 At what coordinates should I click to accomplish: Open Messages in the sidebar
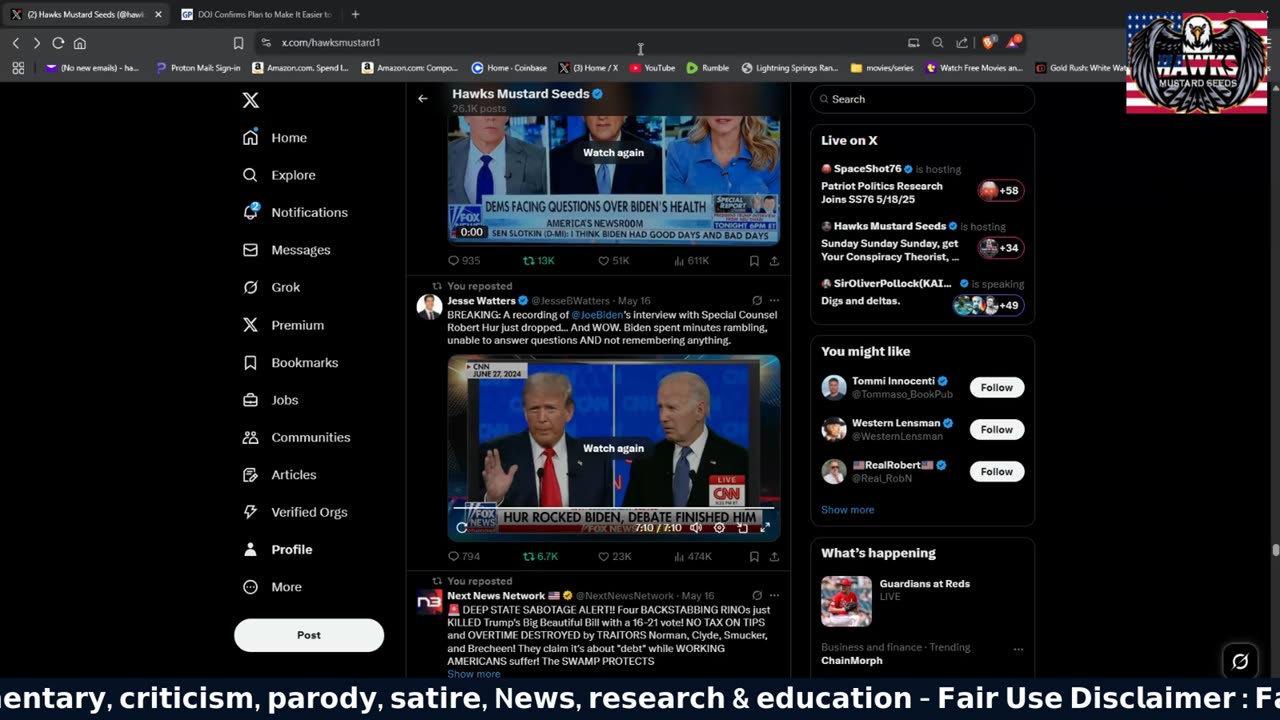pos(287,250)
